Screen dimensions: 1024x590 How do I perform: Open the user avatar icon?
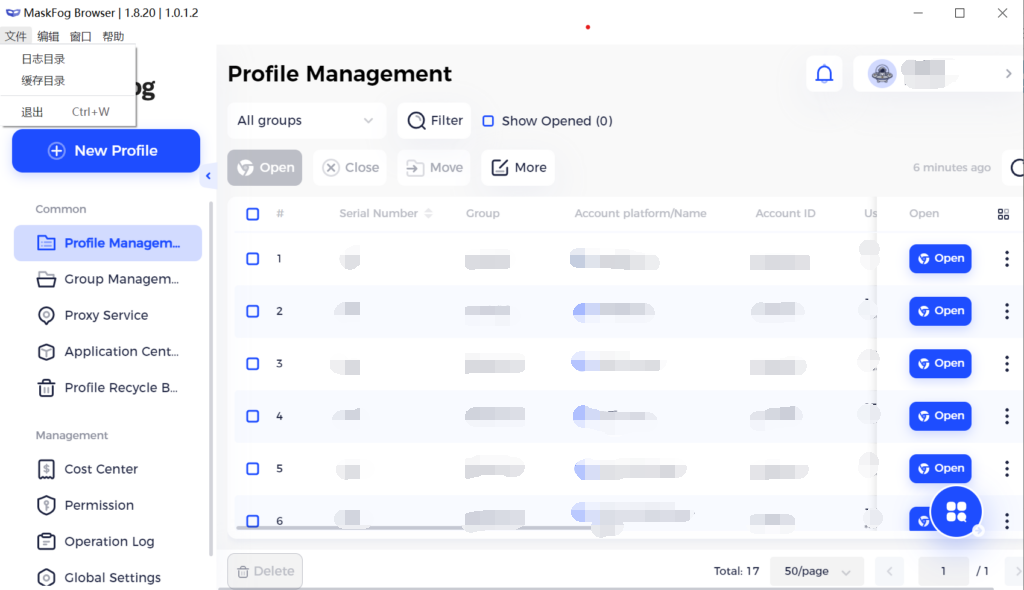(882, 74)
